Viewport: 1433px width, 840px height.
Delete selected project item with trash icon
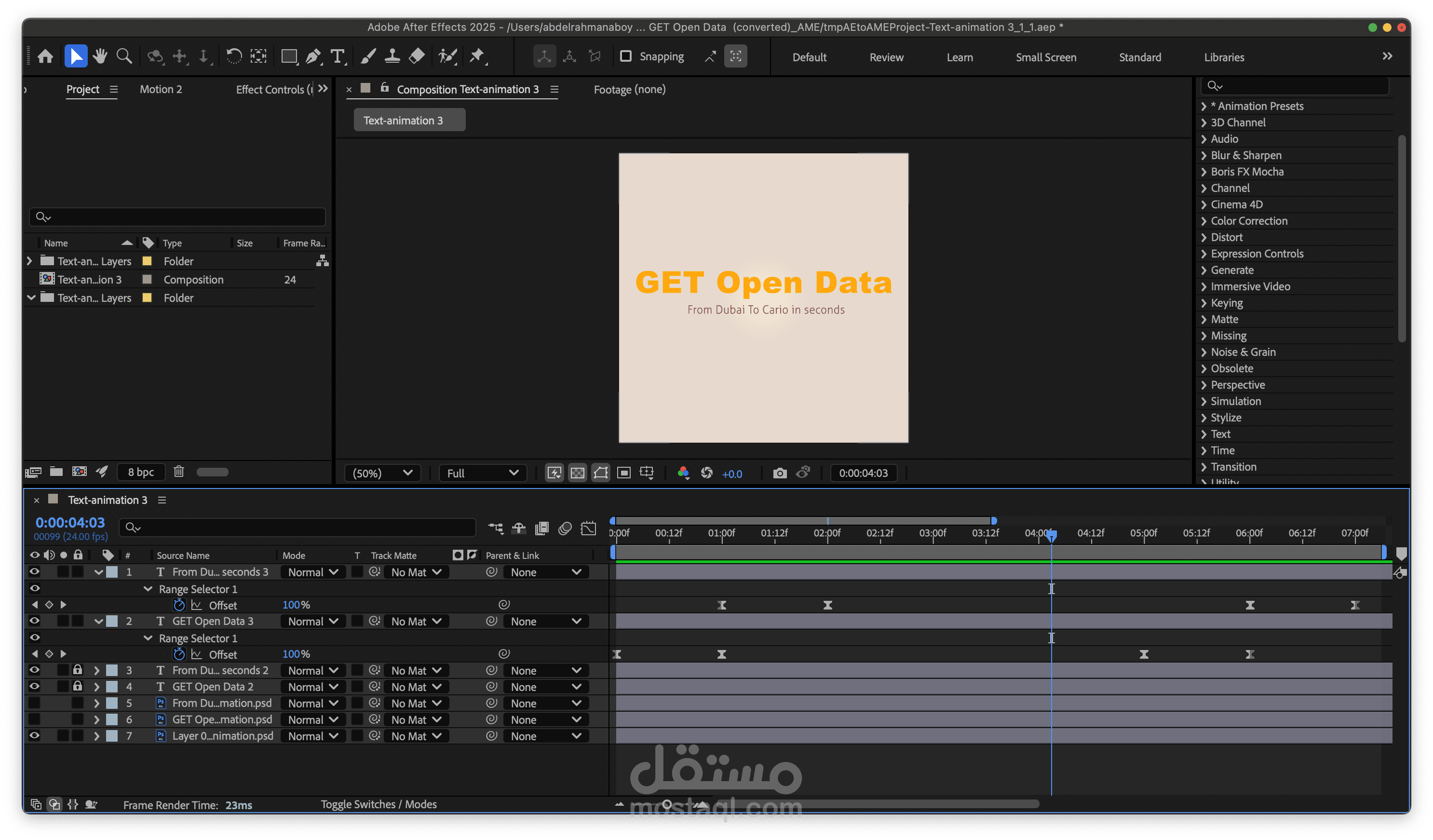click(x=178, y=472)
